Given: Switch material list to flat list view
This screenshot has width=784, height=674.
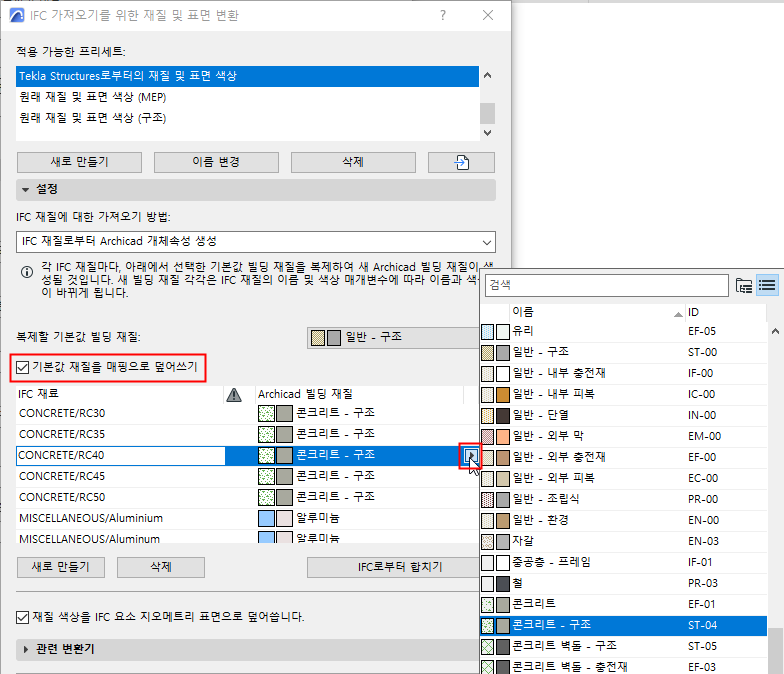Looking at the screenshot, I should 767,286.
